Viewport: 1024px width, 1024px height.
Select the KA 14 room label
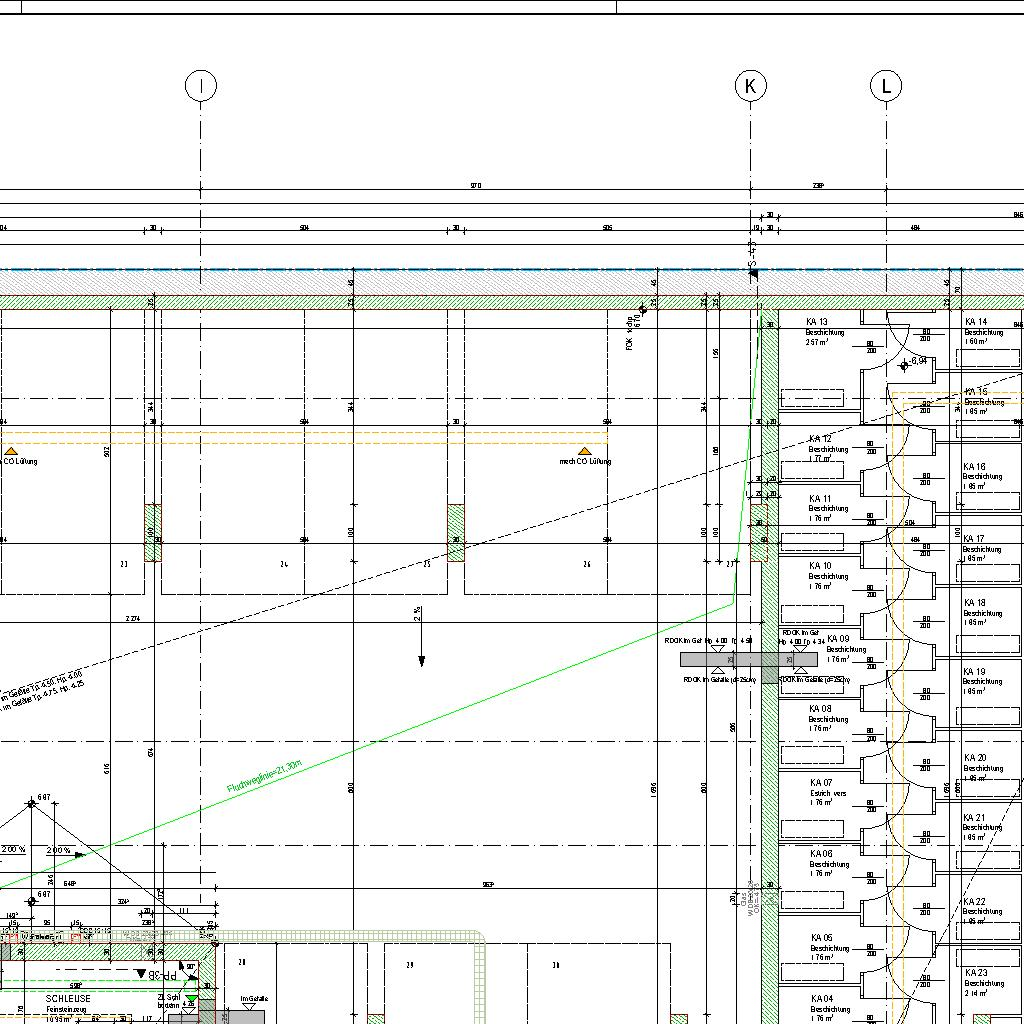coord(975,322)
